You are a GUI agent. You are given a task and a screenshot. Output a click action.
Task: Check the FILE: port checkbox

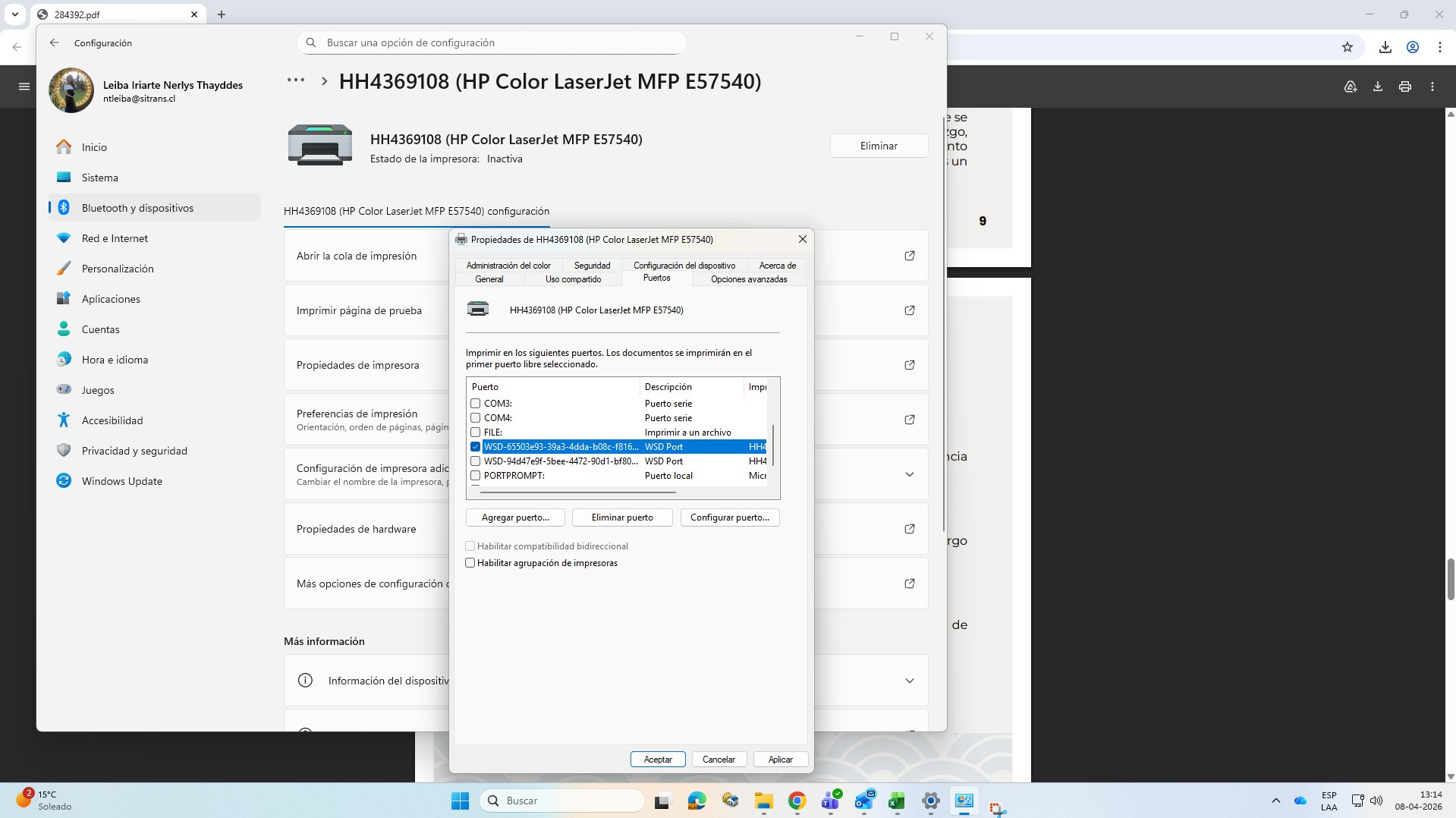click(x=476, y=433)
